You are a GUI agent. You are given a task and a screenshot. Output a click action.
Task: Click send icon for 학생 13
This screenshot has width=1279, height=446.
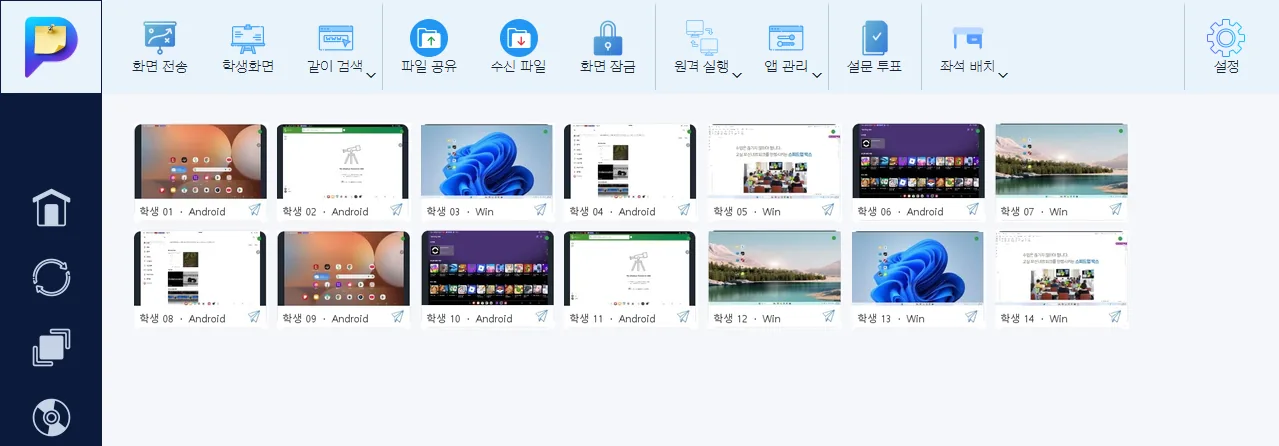972,317
